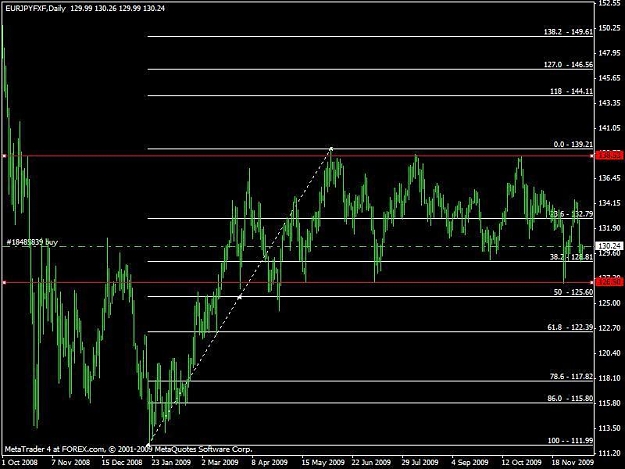Click the 4 Sep 2009 date label
625x469 pixels.
coord(470,462)
